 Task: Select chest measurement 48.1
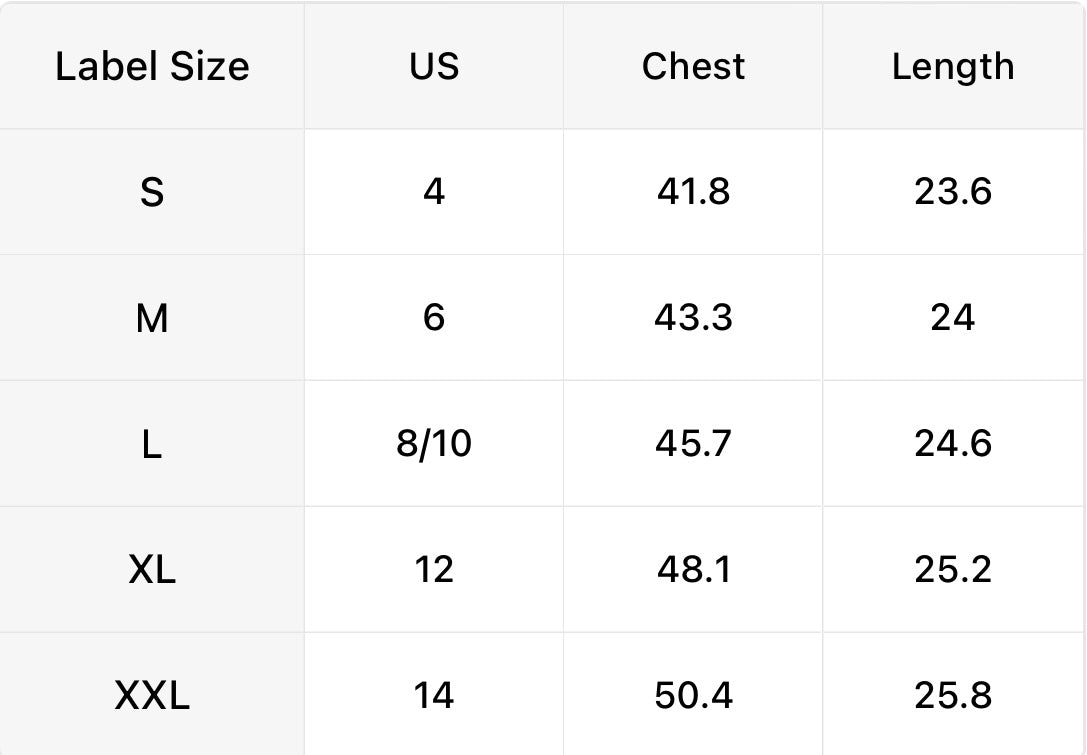pyautogui.click(x=693, y=570)
